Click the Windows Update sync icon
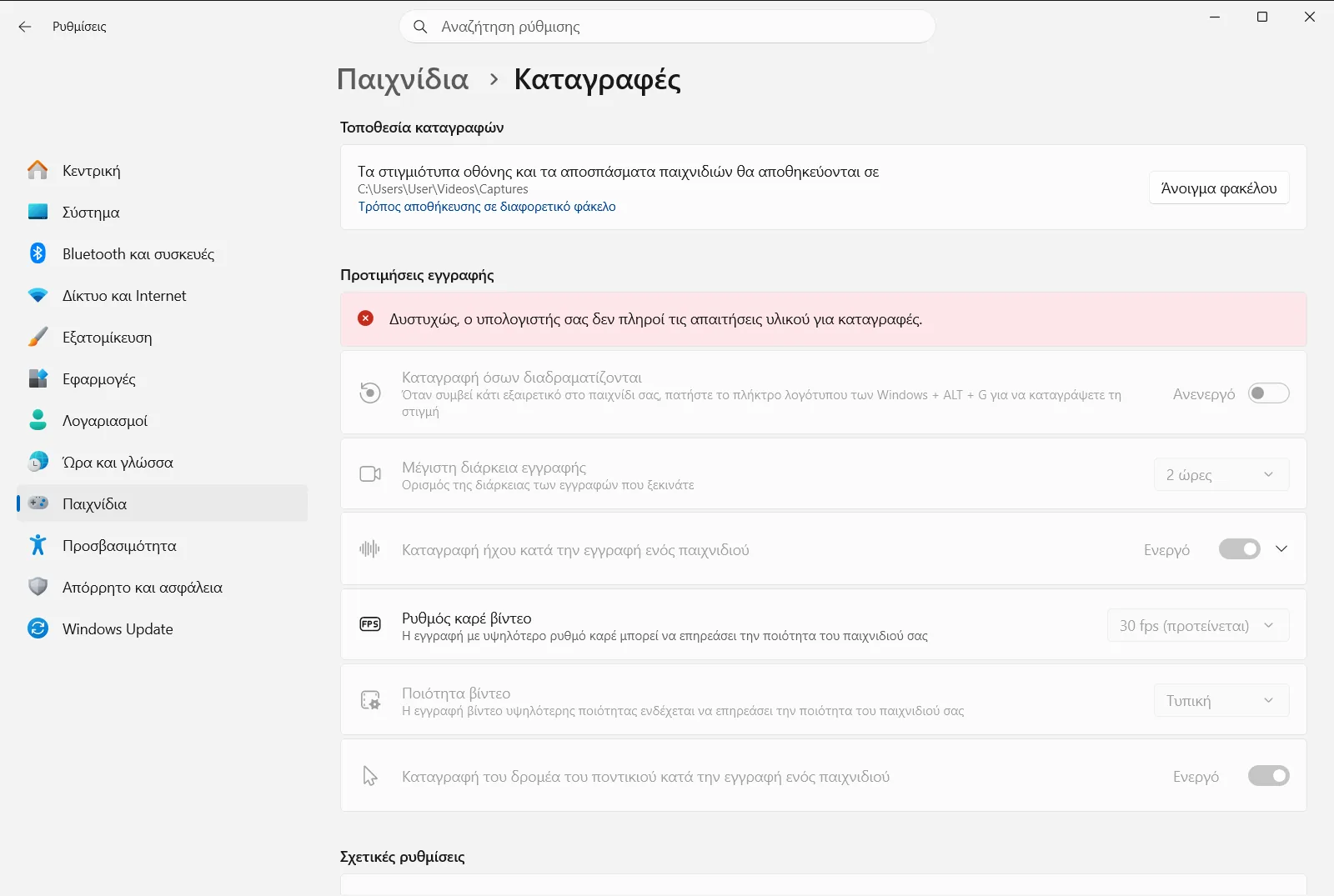Screen dimensions: 1334x896 coord(38,628)
